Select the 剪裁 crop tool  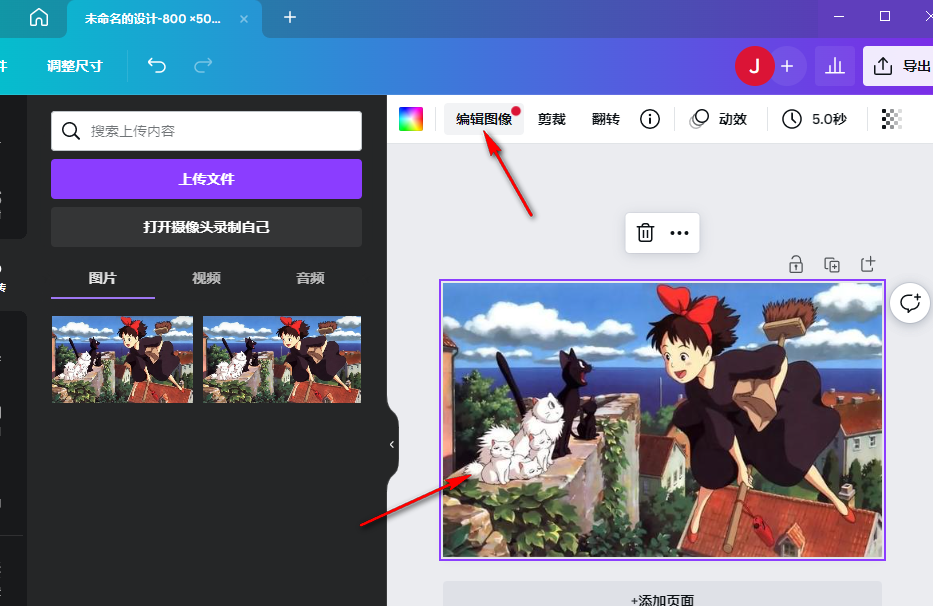click(x=551, y=118)
